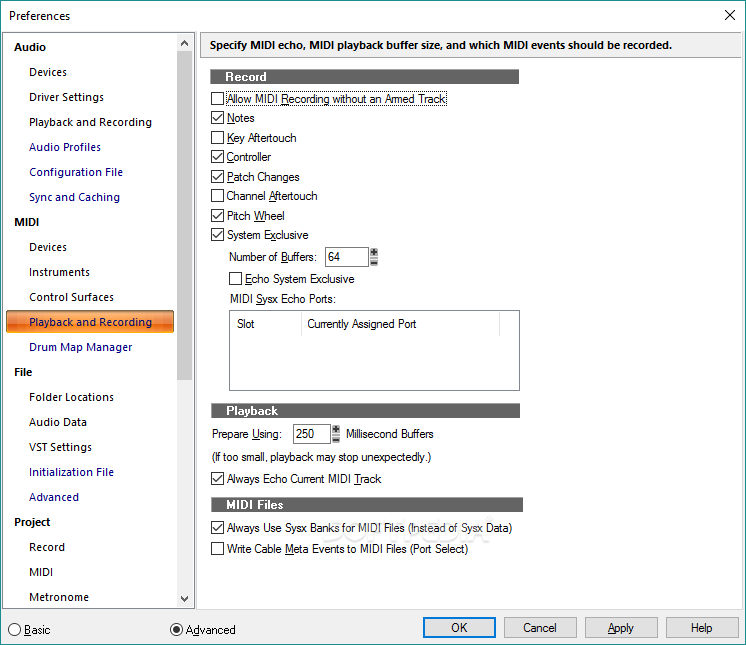Open Instruments page
The image size is (746, 645).
tap(59, 272)
